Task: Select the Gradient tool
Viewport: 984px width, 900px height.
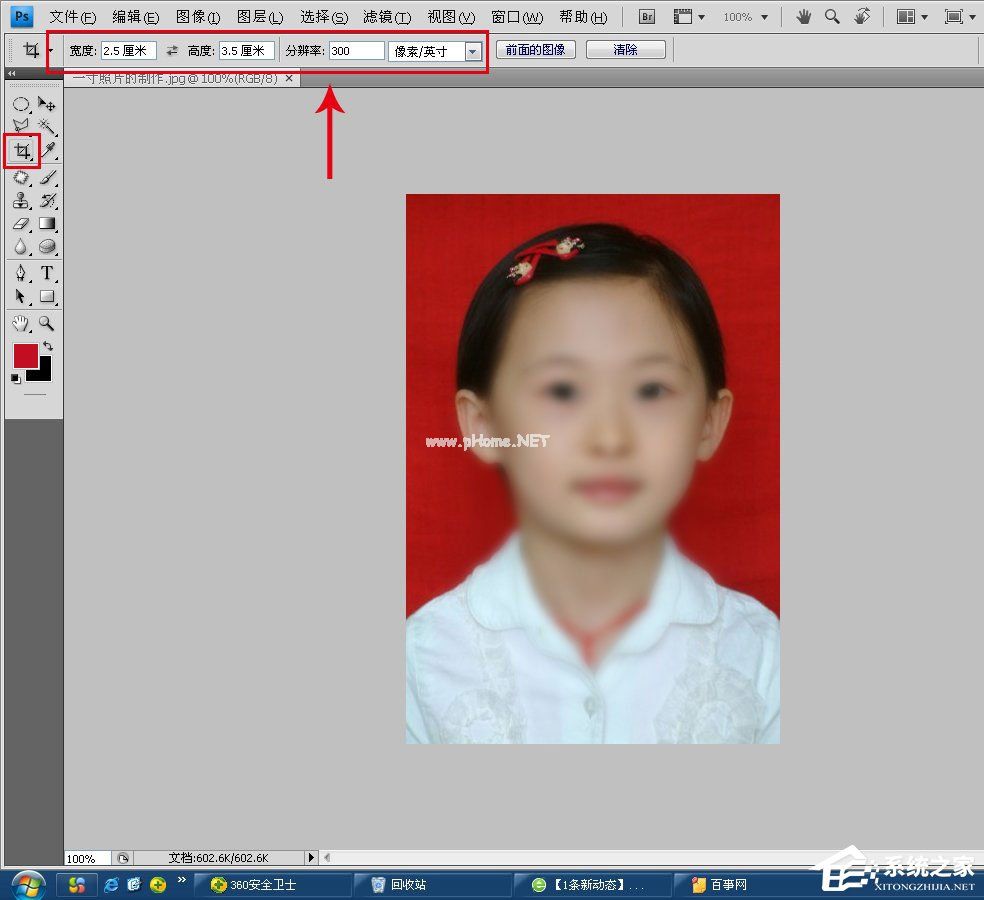Action: click(x=47, y=224)
